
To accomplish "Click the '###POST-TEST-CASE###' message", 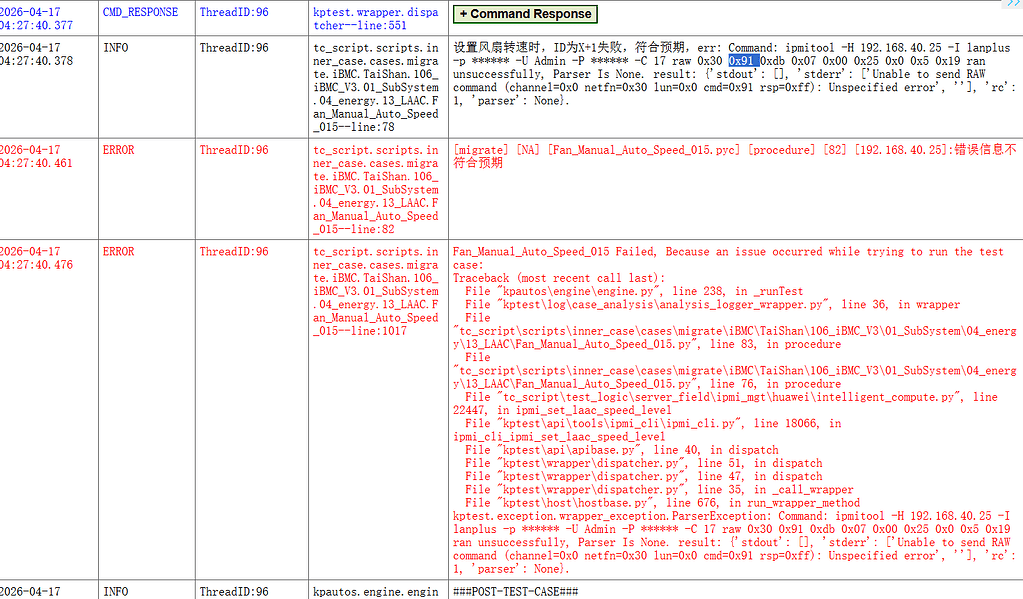I will [x=515, y=592].
